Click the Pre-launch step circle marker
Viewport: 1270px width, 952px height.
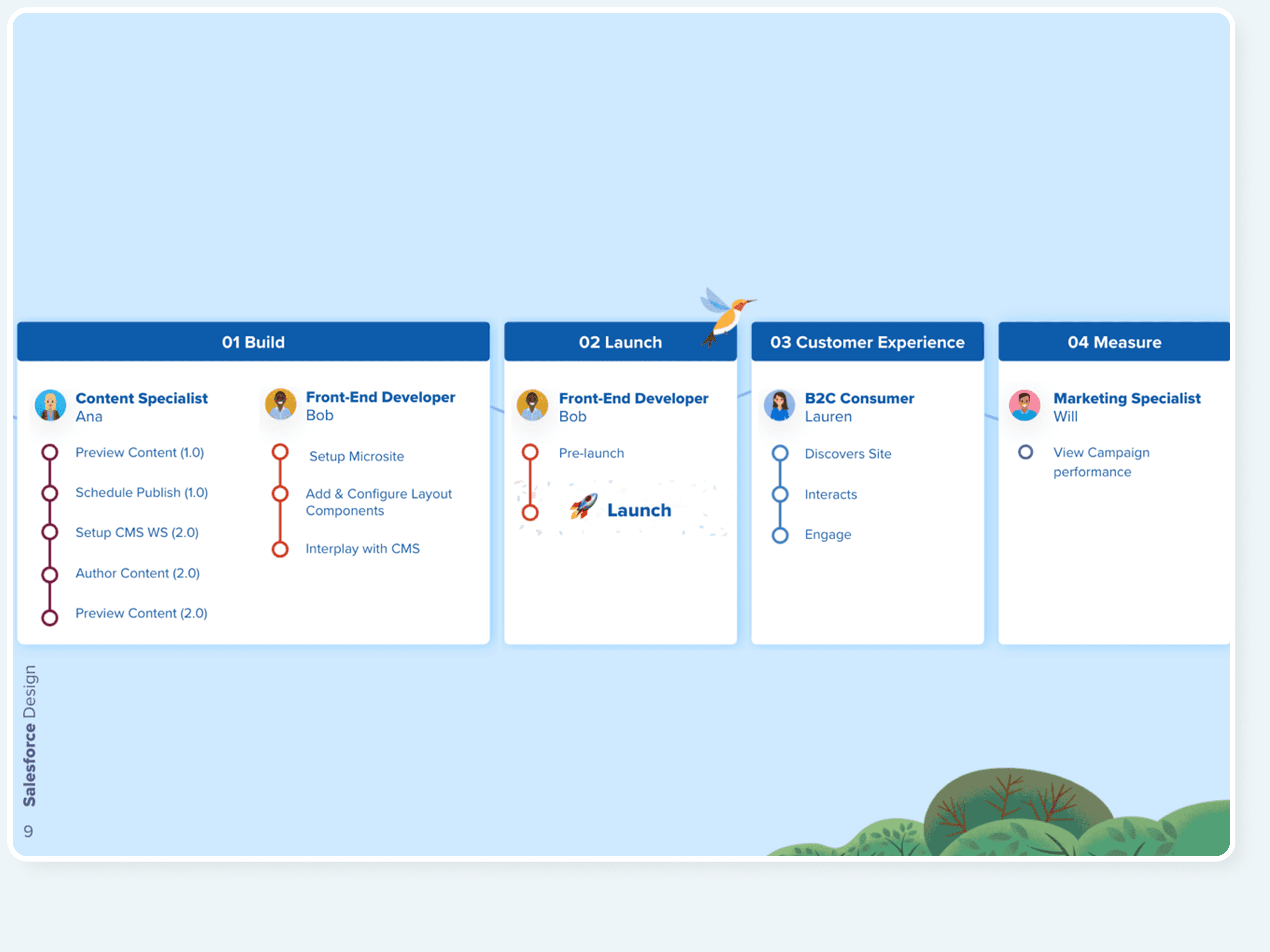point(530,452)
